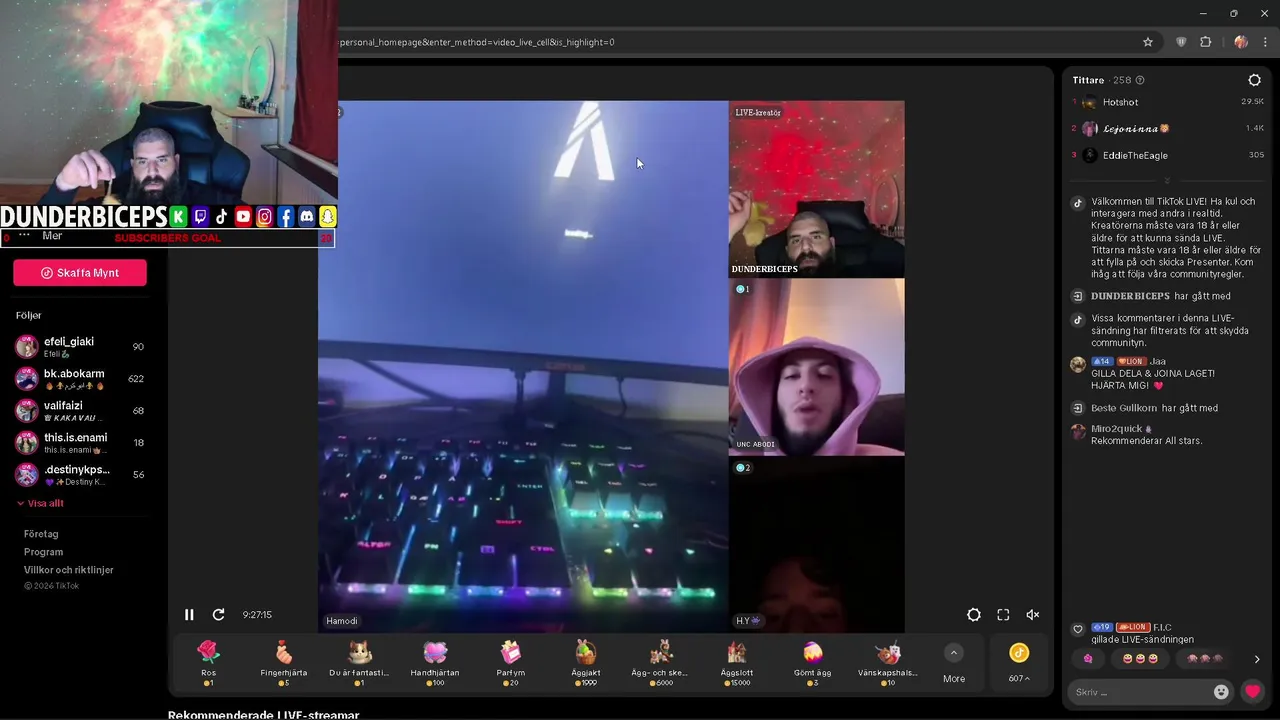Send the Vänskapshals... gift
This screenshot has height=720, width=1280.
tap(888, 663)
